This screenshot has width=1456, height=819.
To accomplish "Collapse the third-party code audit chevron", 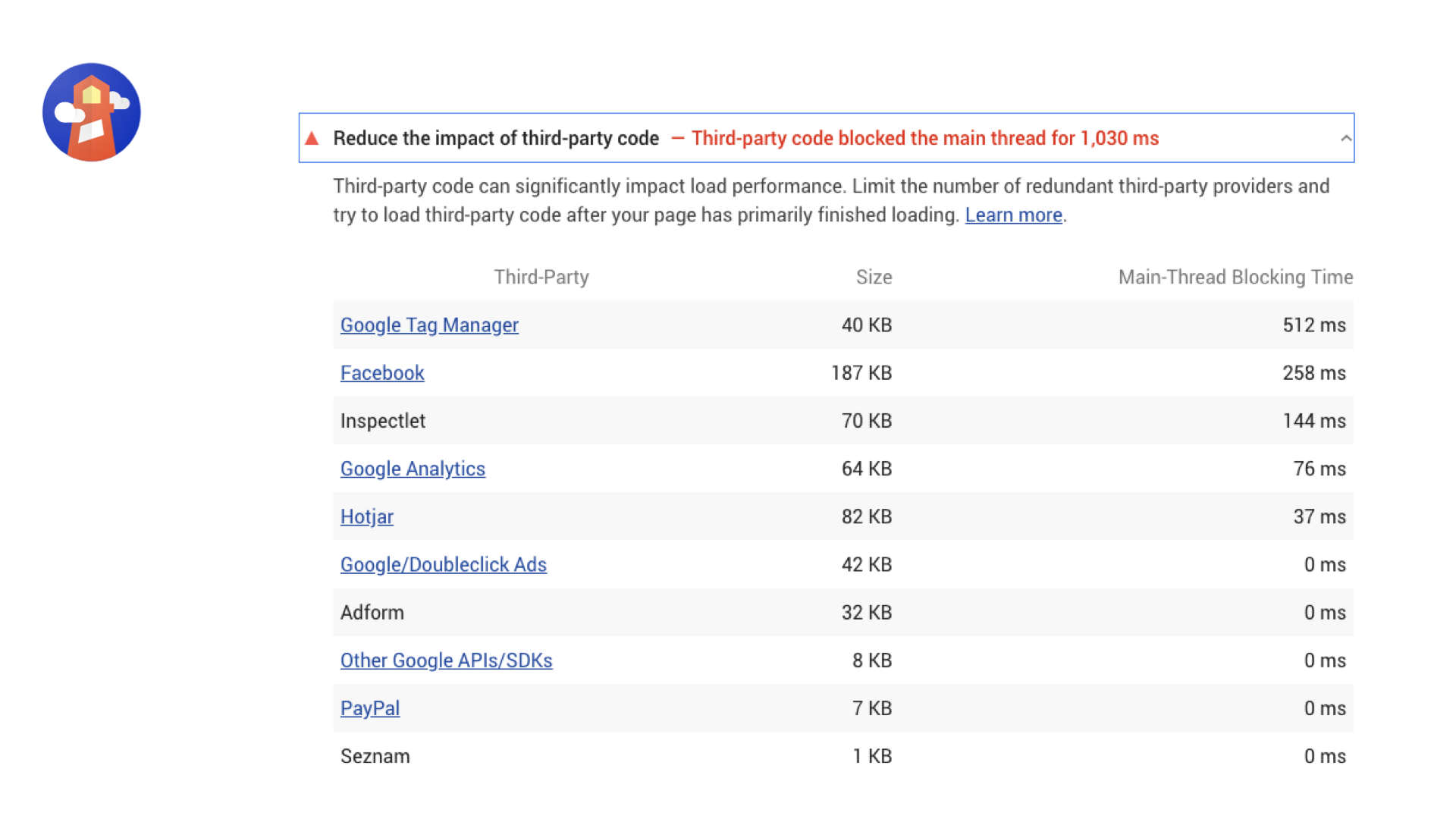I will 1345,139.
